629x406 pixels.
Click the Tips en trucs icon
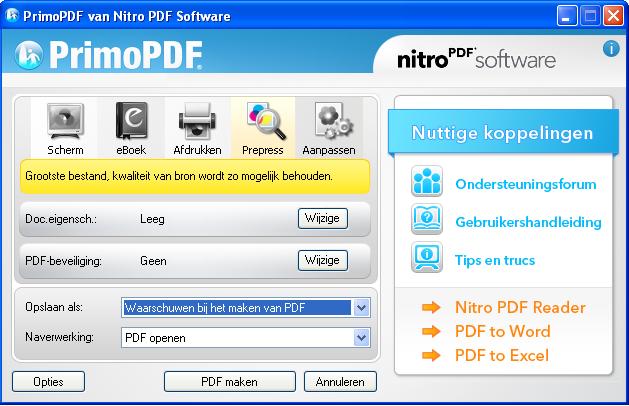coord(427,260)
